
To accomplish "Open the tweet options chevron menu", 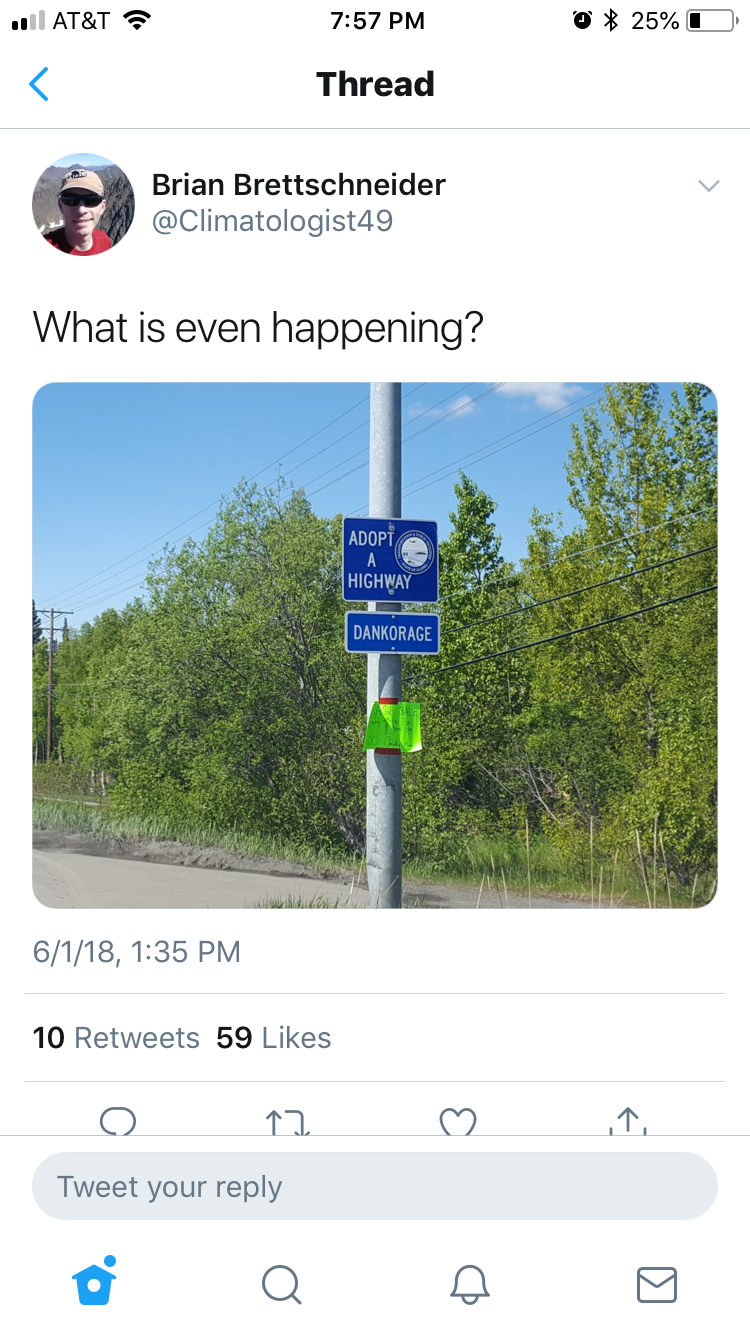I will click(x=708, y=186).
